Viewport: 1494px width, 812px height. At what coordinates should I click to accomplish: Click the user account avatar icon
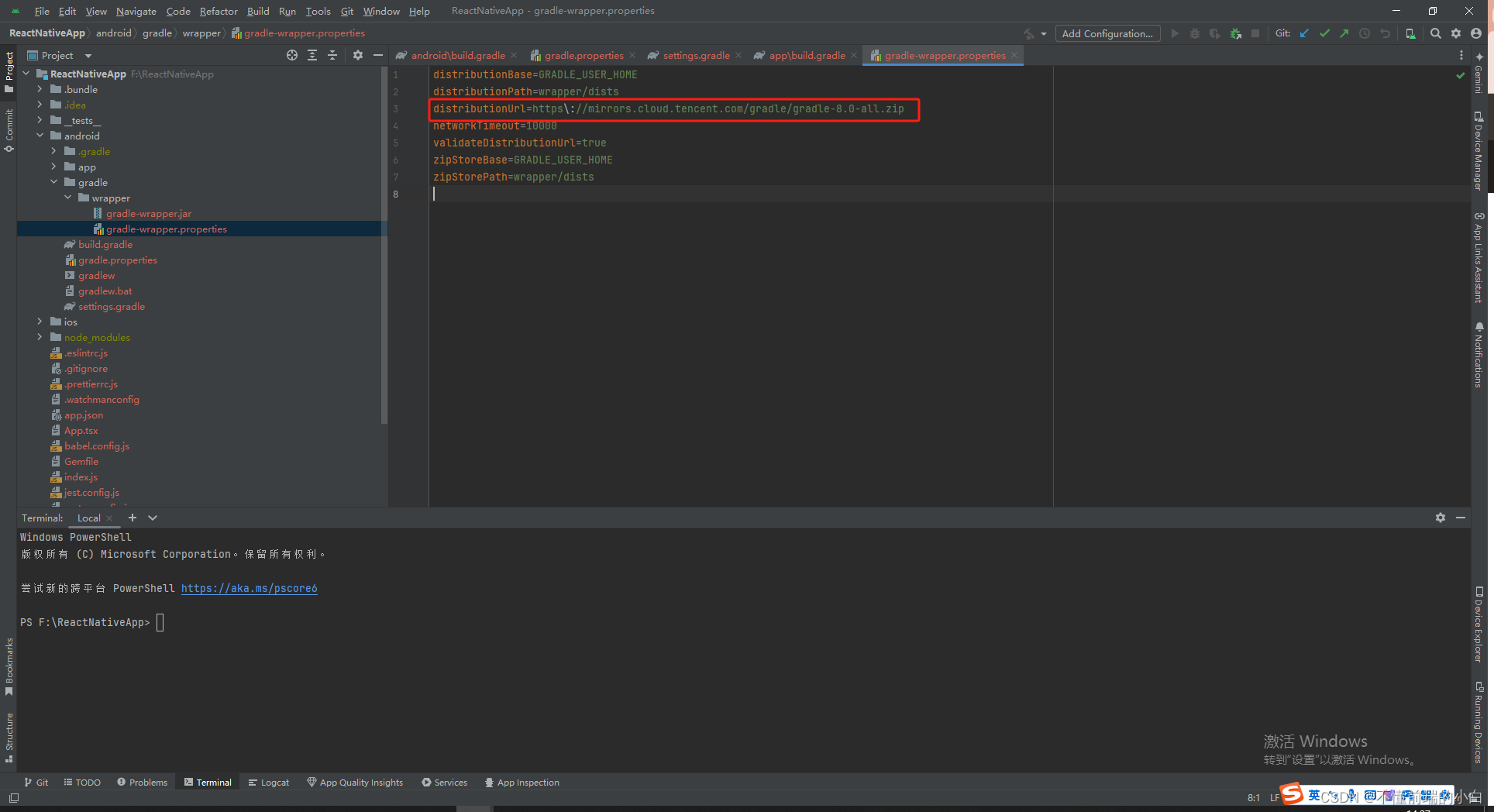(1476, 33)
